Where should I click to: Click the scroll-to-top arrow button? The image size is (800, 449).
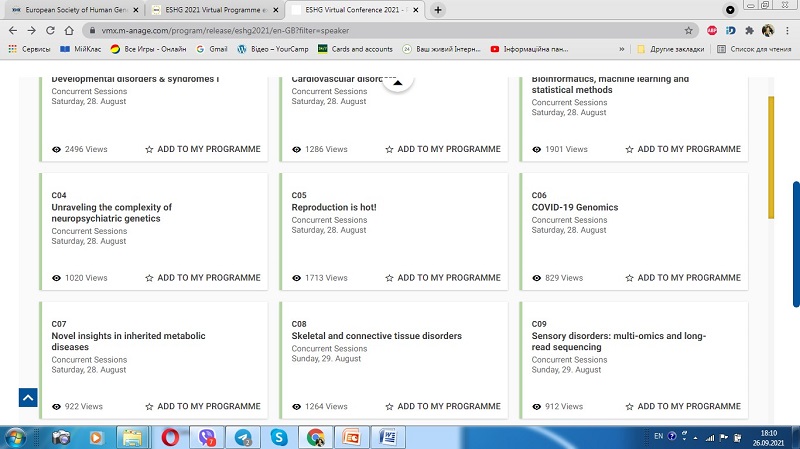pos(28,397)
